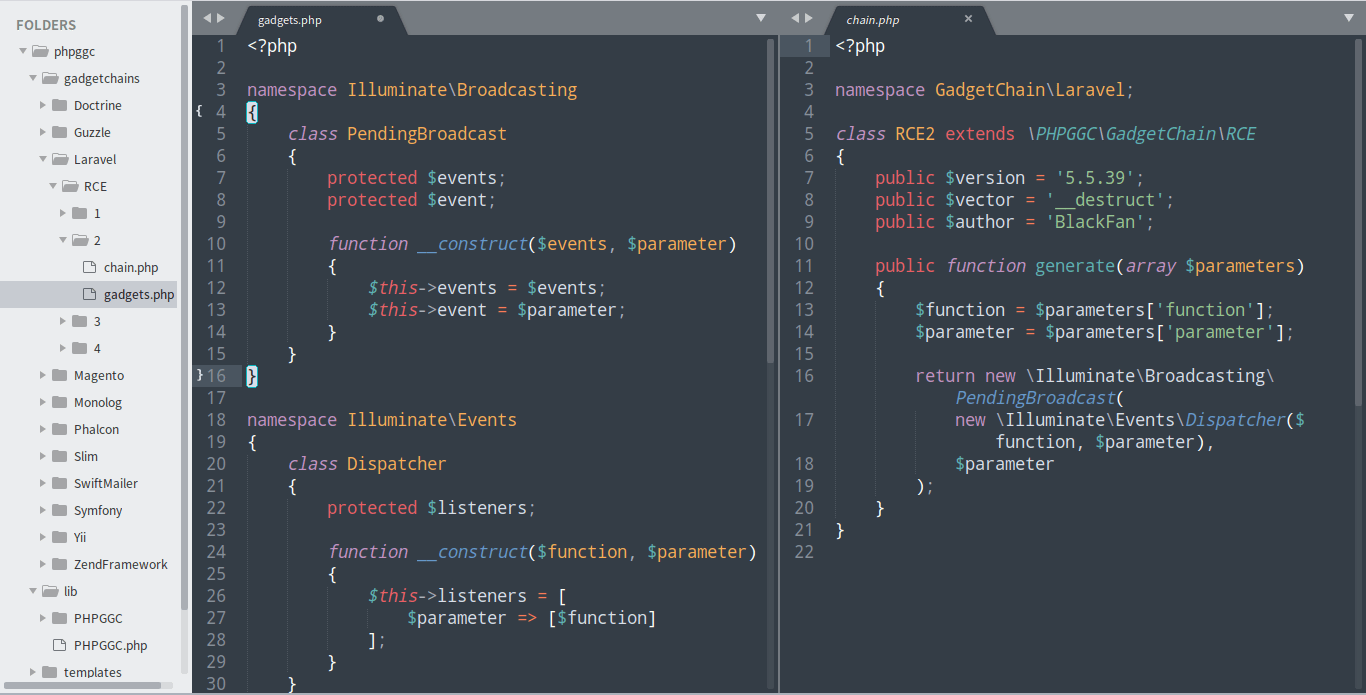Click the sidebar horizontal scrollbar
This screenshot has height=695, width=1366.
[82, 685]
